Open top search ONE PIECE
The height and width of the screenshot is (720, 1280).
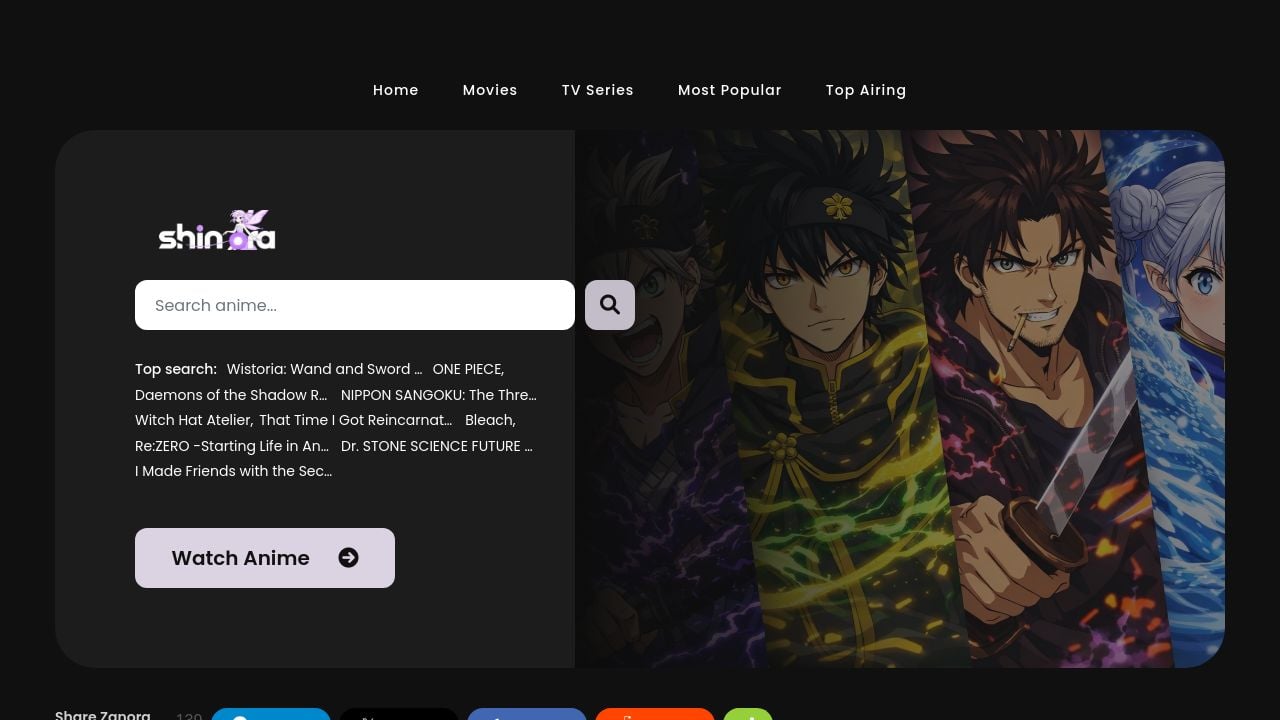468,369
